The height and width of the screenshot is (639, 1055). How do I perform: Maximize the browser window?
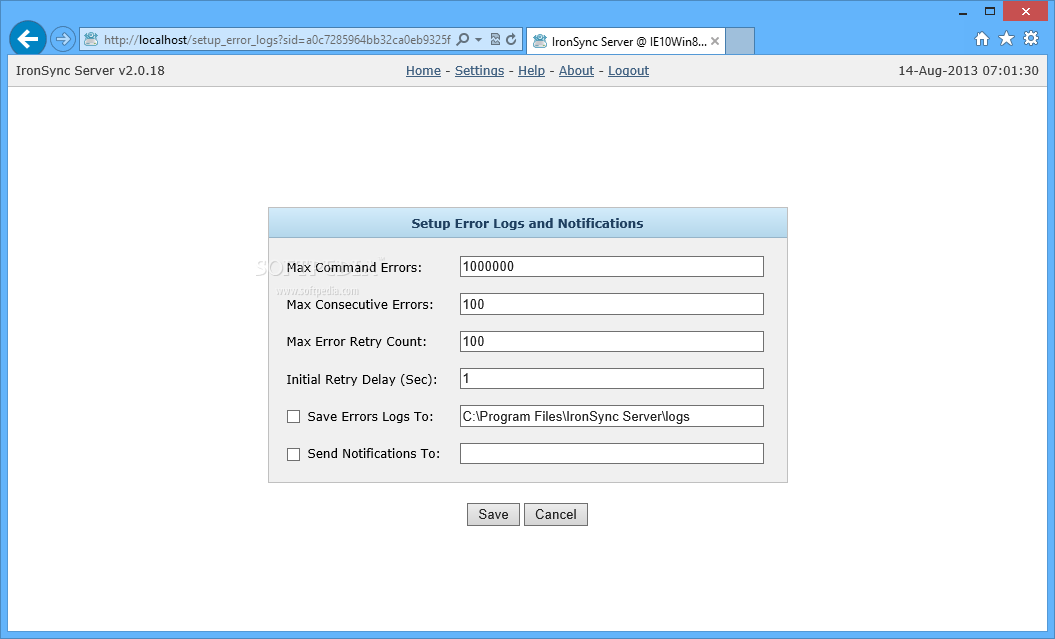(x=990, y=11)
